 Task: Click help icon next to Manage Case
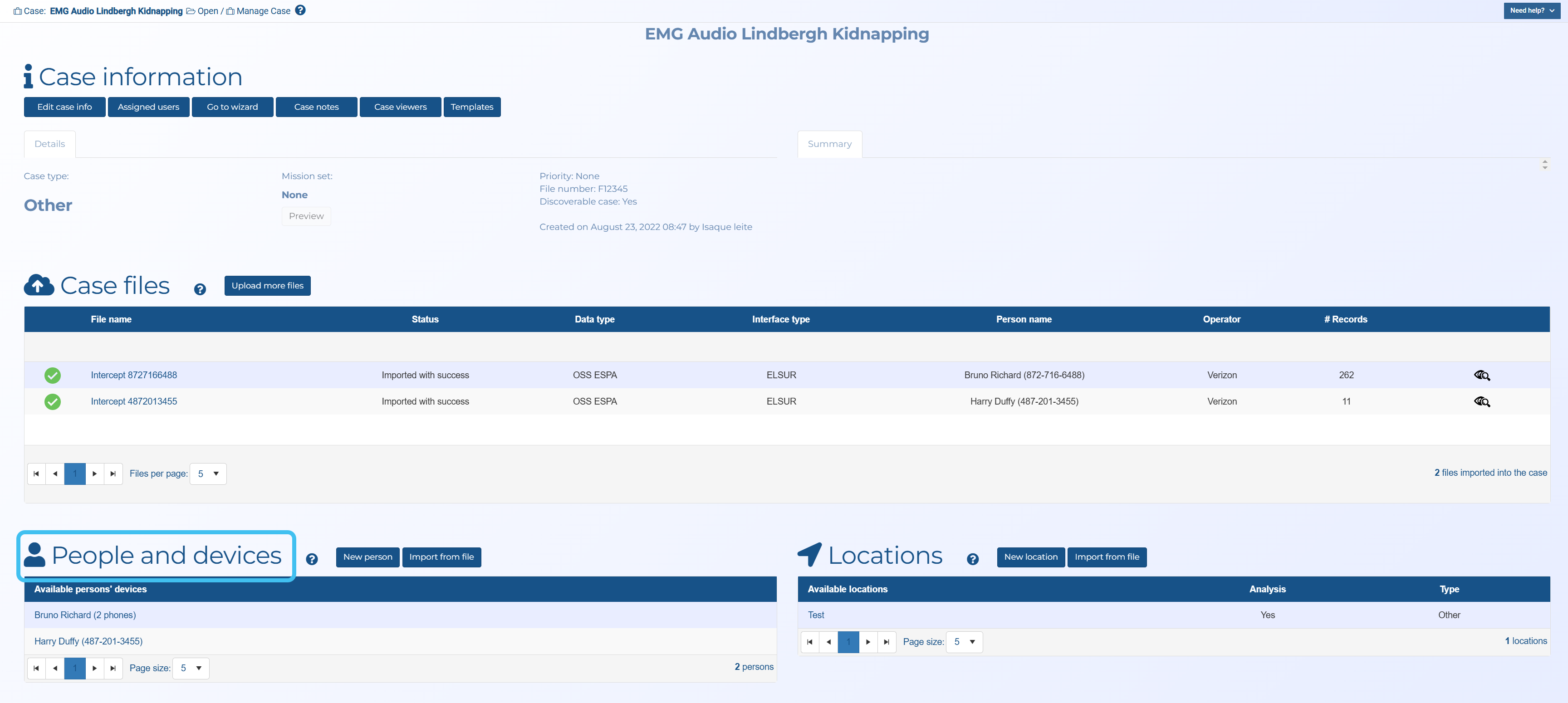[300, 10]
